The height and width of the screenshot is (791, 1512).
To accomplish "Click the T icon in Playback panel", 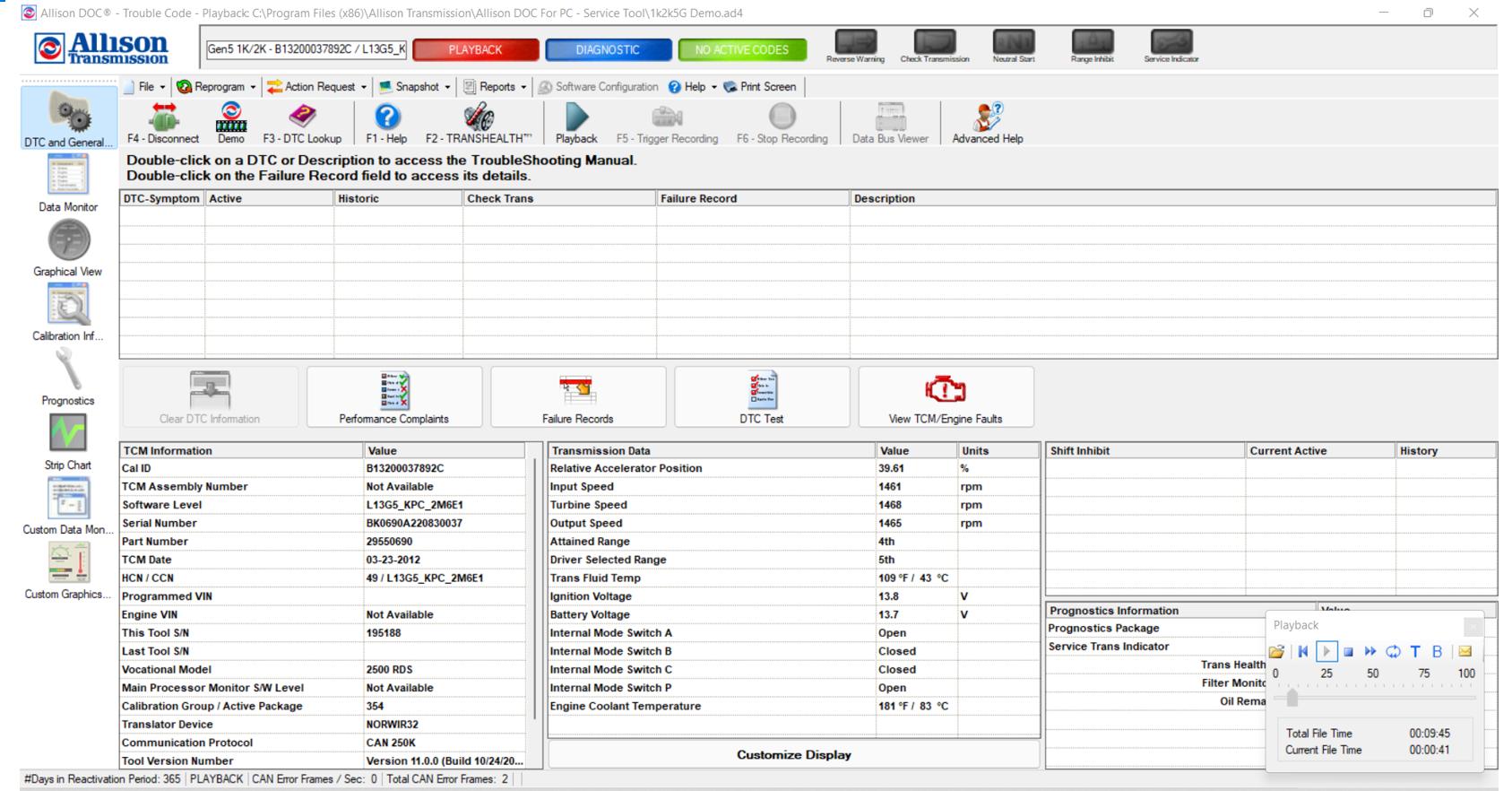I will coord(1415,652).
